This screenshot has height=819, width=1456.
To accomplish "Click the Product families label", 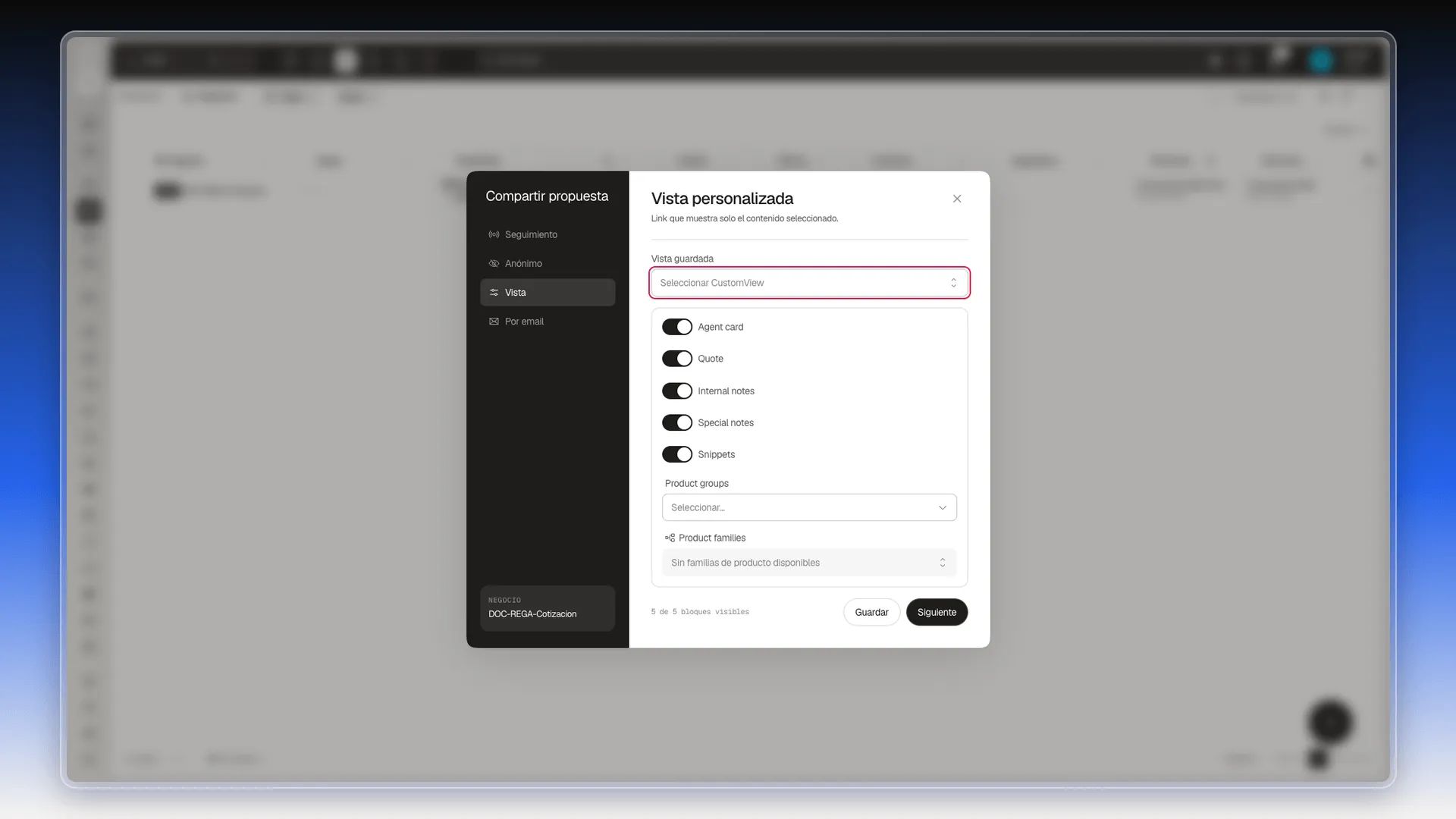I will [x=712, y=538].
